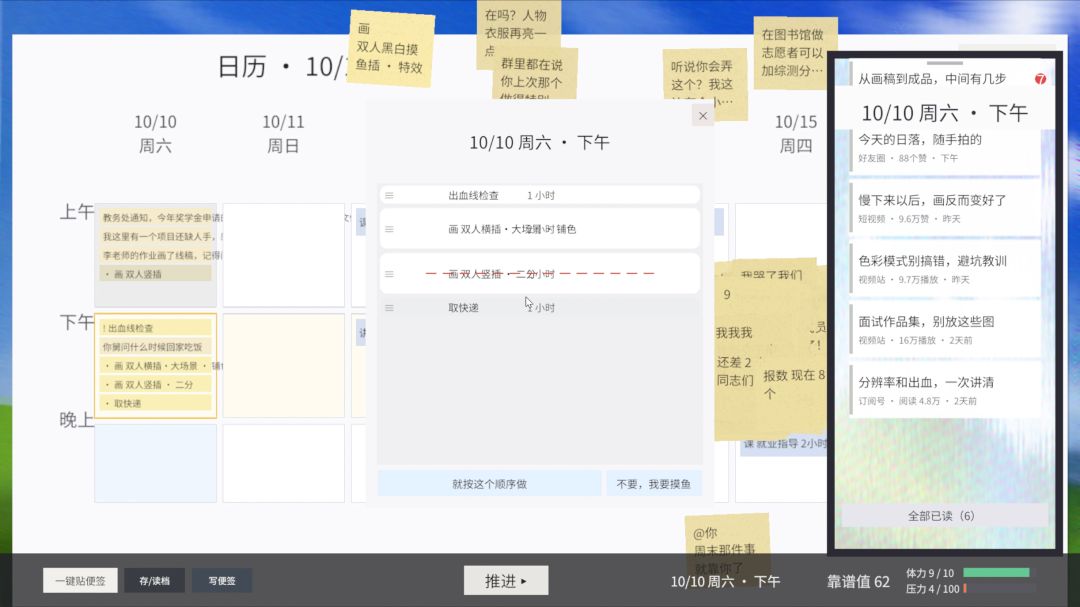Image resolution: width=1080 pixels, height=607 pixels.
Task: Click calendar task 画 双人竖插·二分 on 10/10
Action: point(156,384)
